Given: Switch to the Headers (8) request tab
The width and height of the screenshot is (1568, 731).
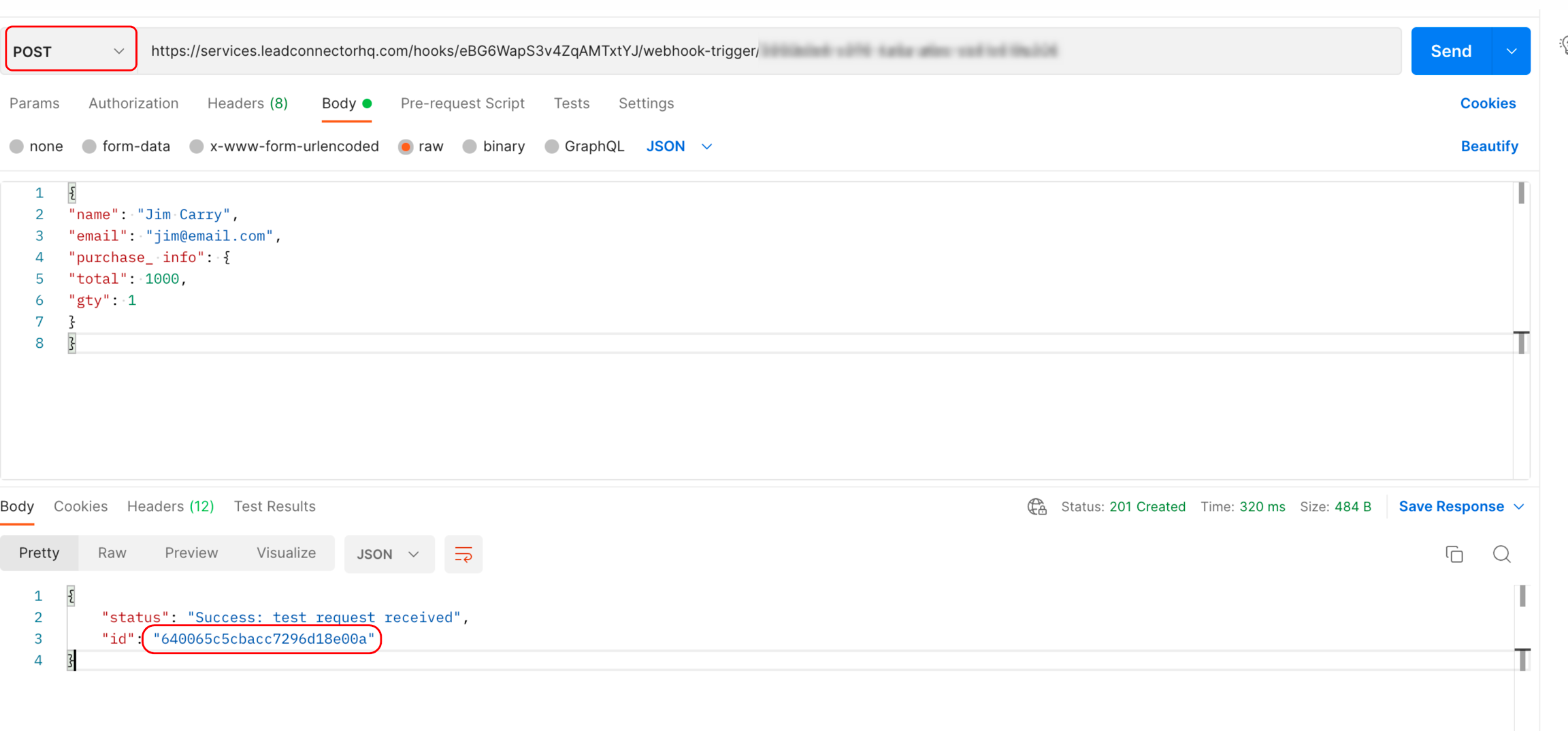Looking at the screenshot, I should (247, 103).
